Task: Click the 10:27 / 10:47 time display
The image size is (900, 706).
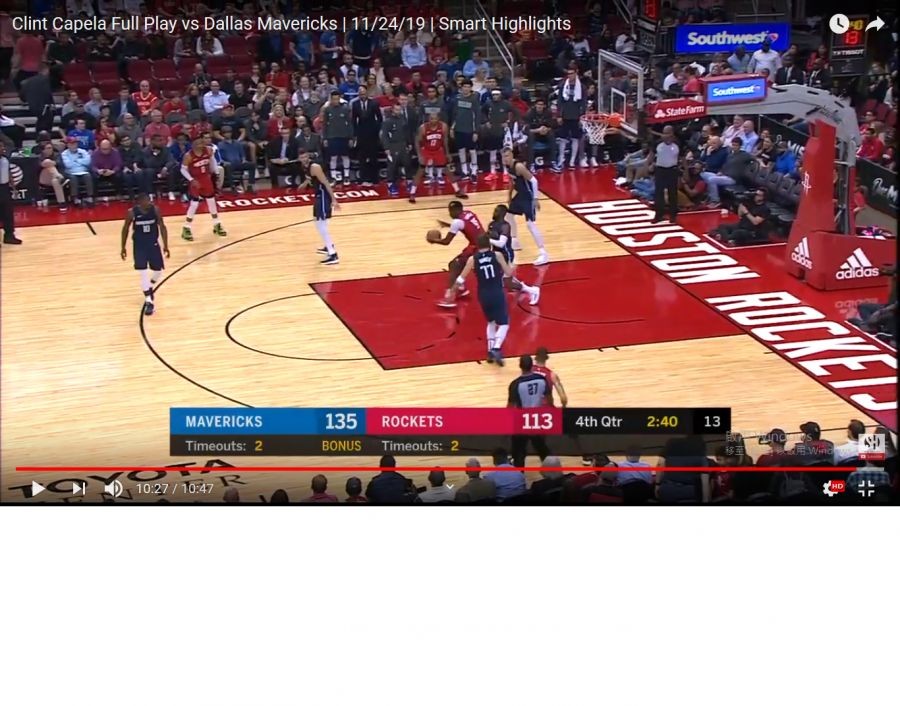Action: click(x=174, y=488)
